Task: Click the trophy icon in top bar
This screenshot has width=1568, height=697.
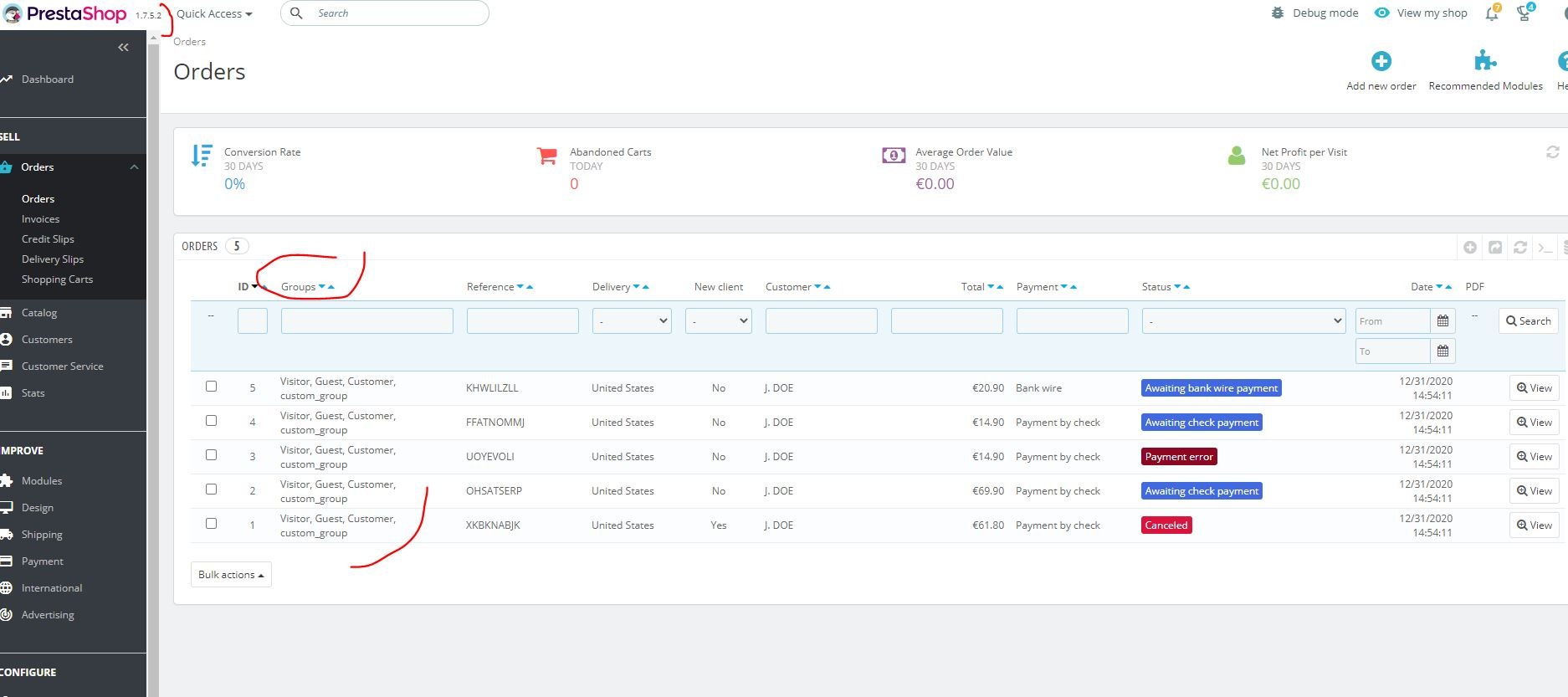Action: click(x=1524, y=13)
